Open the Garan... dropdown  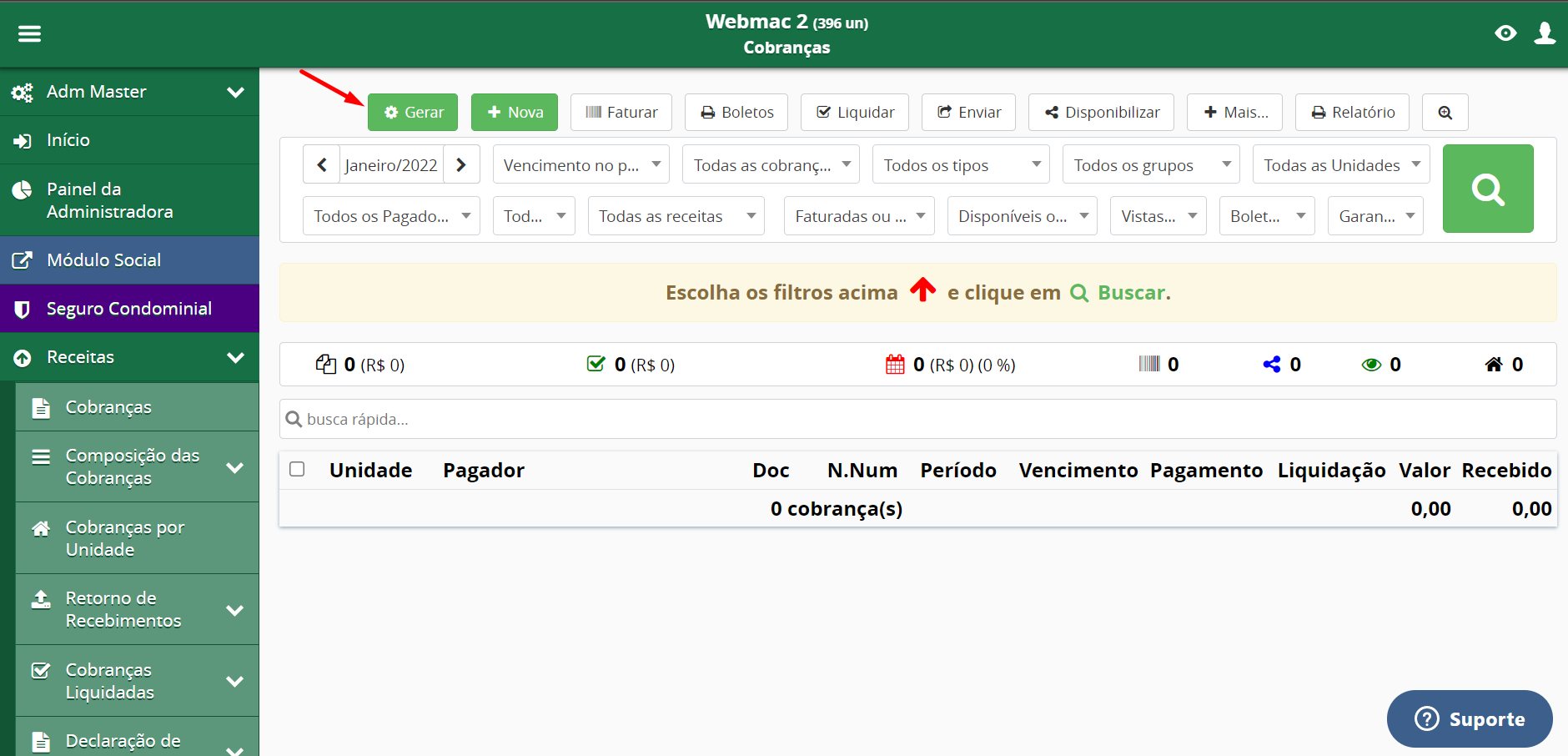pos(1375,215)
